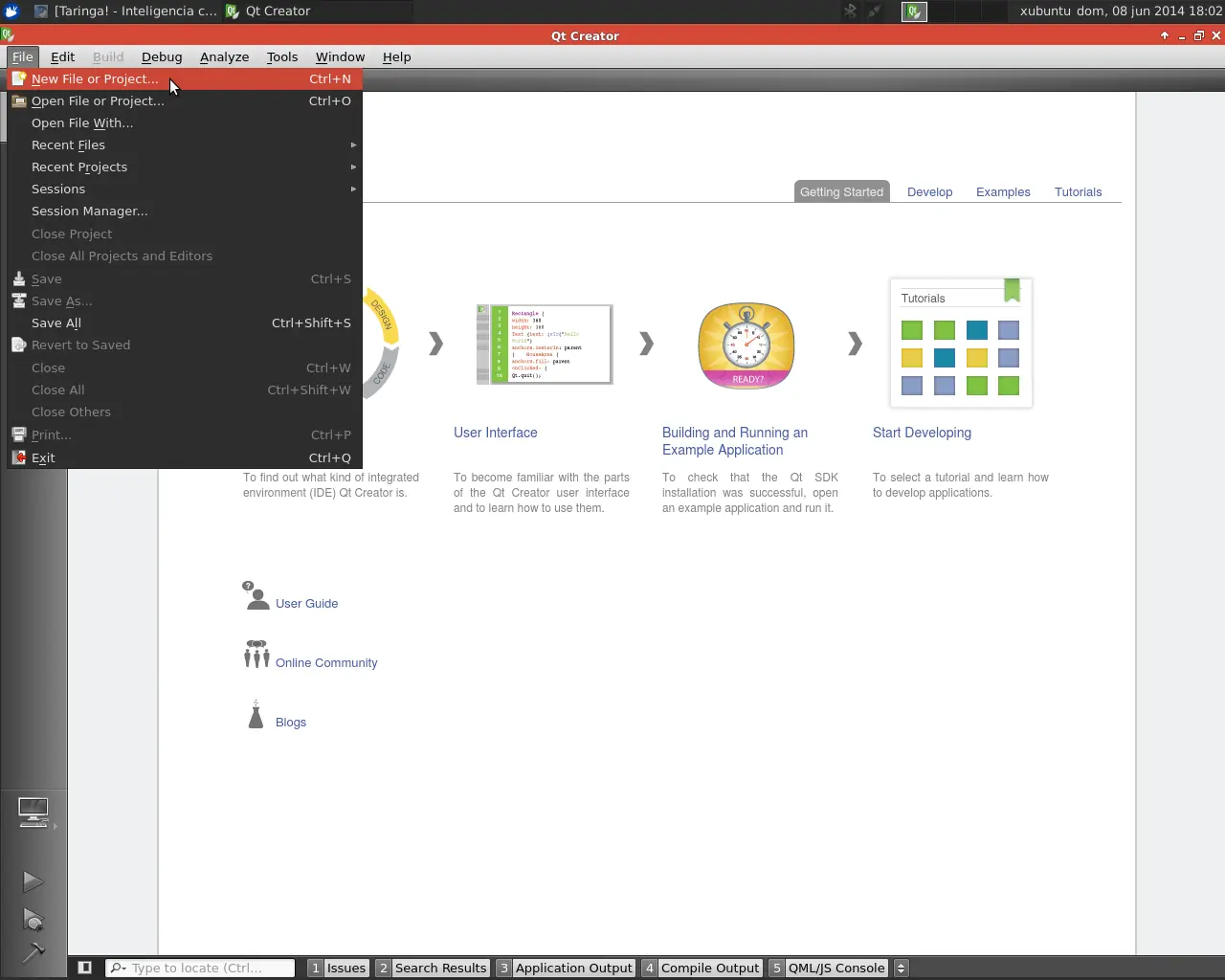Viewport: 1225px width, 980px height.
Task: Click the stopwatch READY? image
Action: (x=746, y=345)
